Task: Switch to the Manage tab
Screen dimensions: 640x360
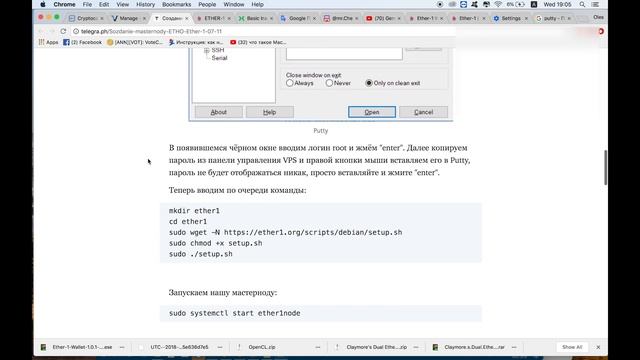Action: pos(129,18)
